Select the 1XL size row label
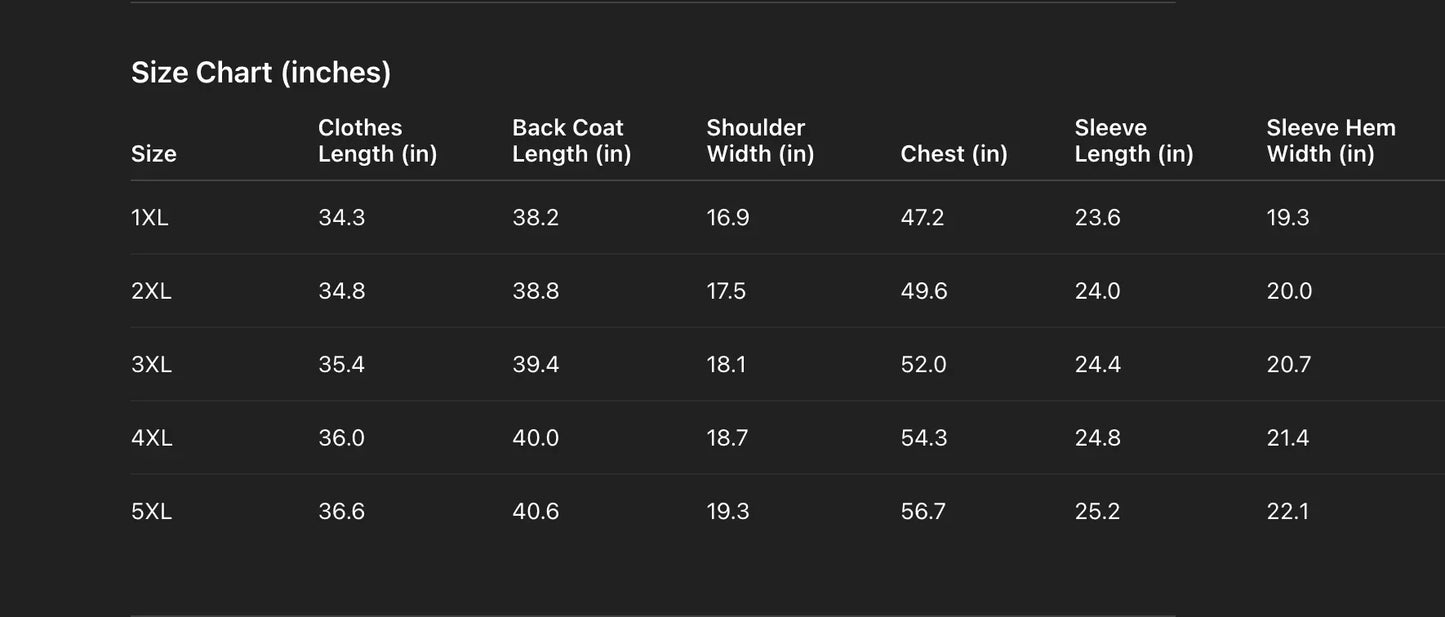The height and width of the screenshot is (617, 1445). [150, 218]
